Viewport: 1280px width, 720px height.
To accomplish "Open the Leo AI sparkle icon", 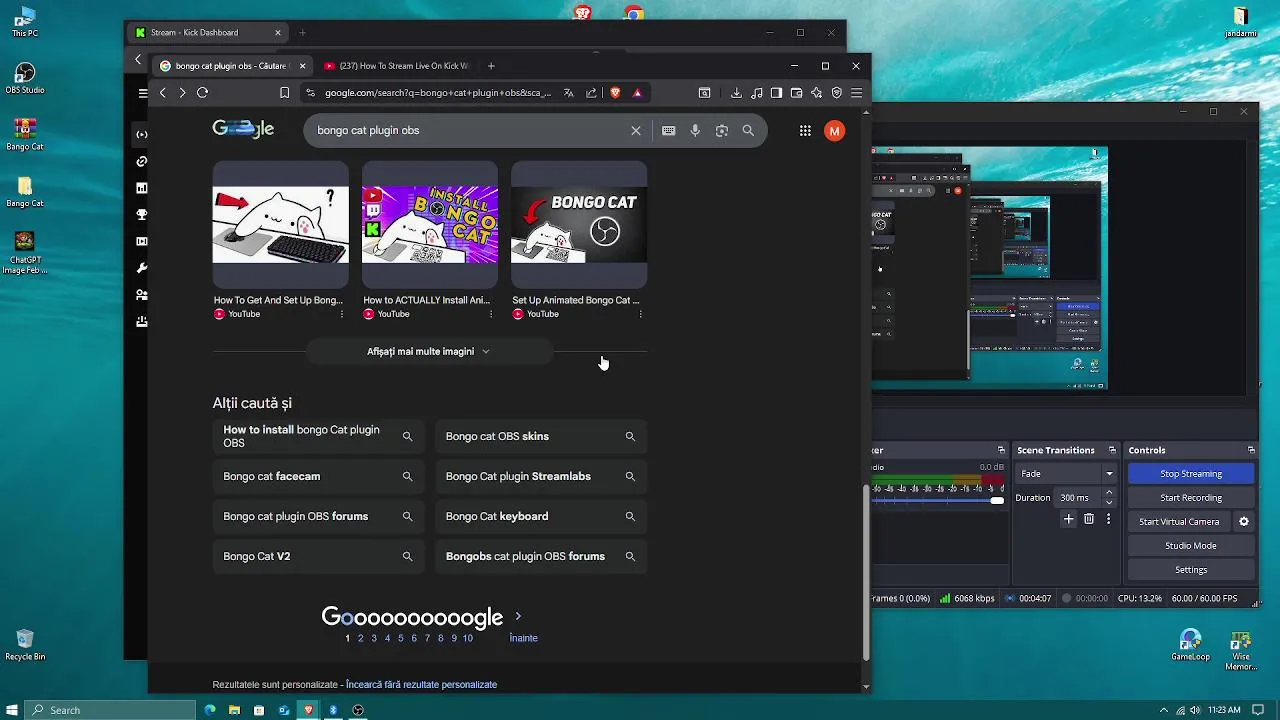I will 816,93.
